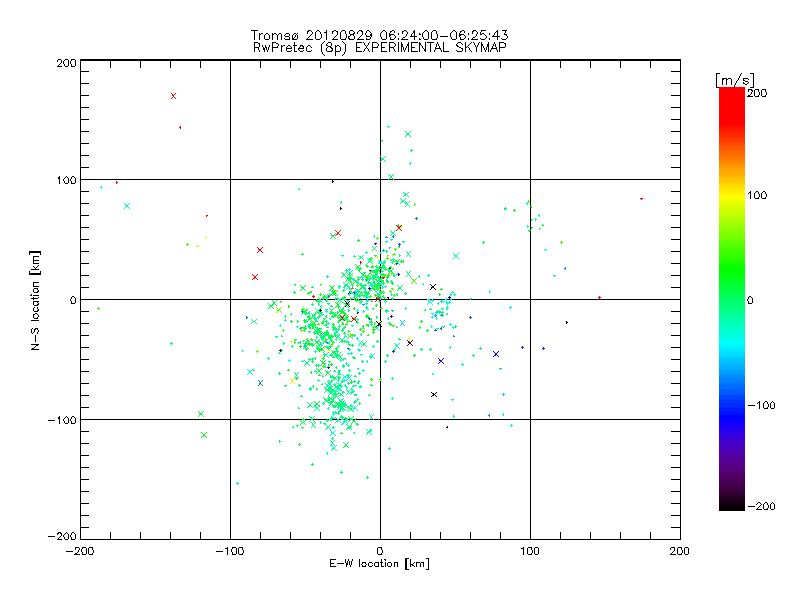This screenshot has height=600, width=800.
Task: Click the y-axis "-100" tick label
Action: (62, 420)
